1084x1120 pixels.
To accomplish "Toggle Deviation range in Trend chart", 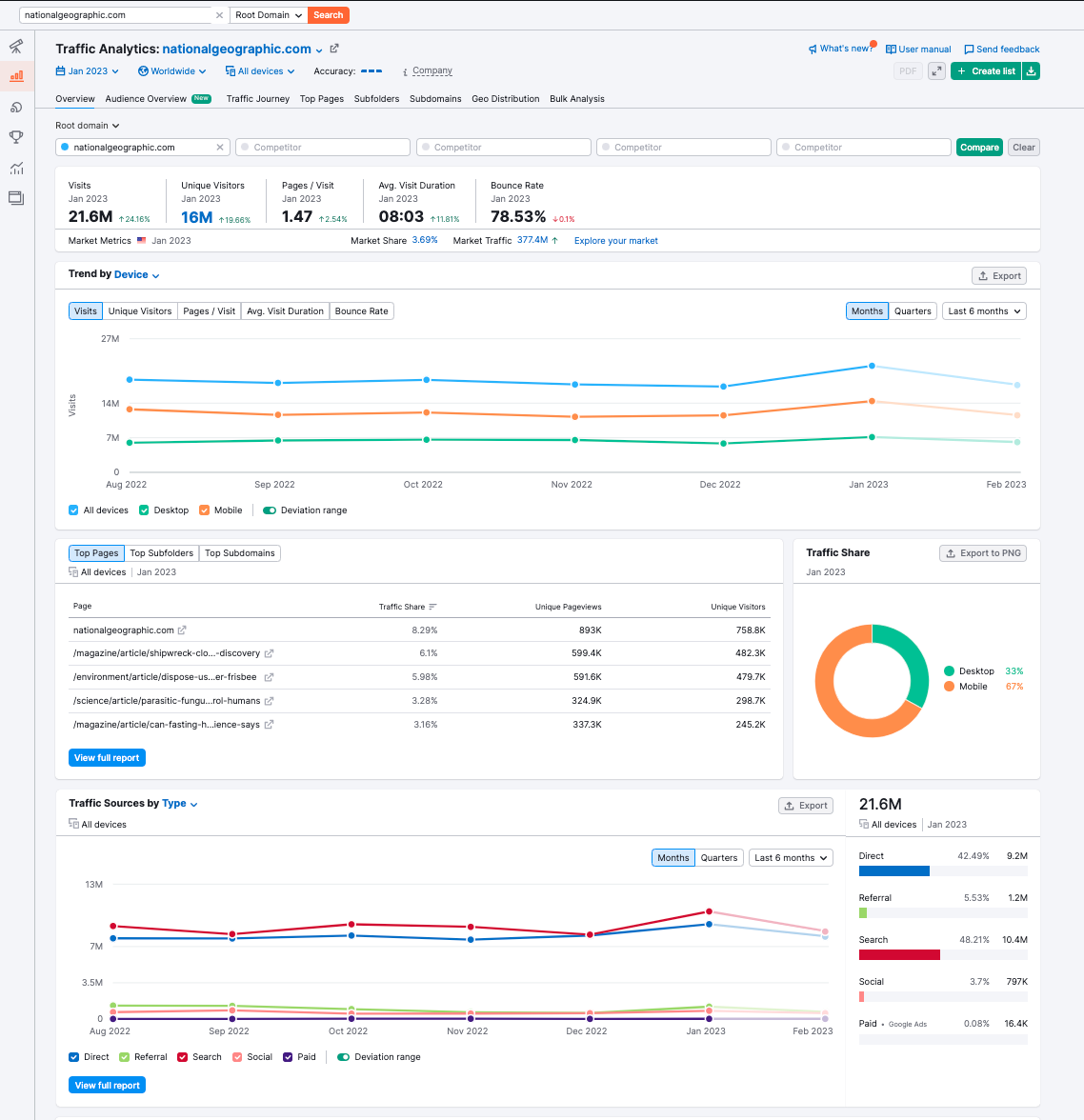I will click(x=270, y=510).
